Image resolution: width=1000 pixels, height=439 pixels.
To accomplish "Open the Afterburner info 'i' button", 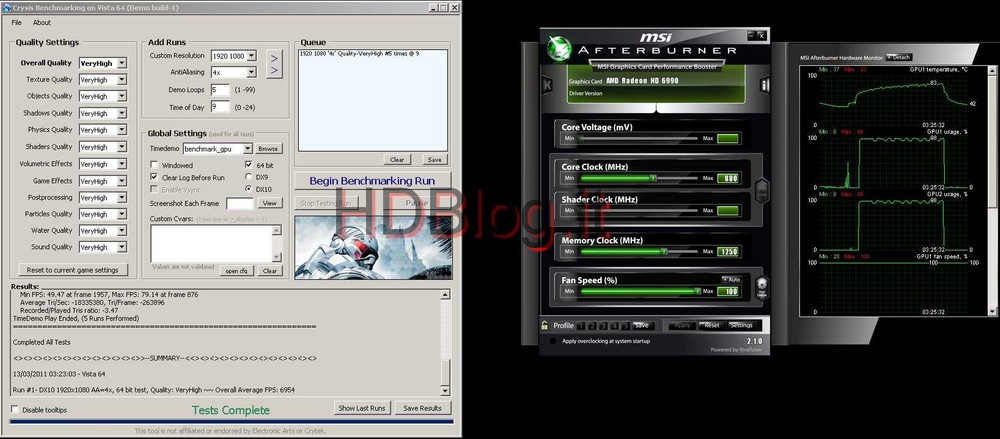I will 764,85.
